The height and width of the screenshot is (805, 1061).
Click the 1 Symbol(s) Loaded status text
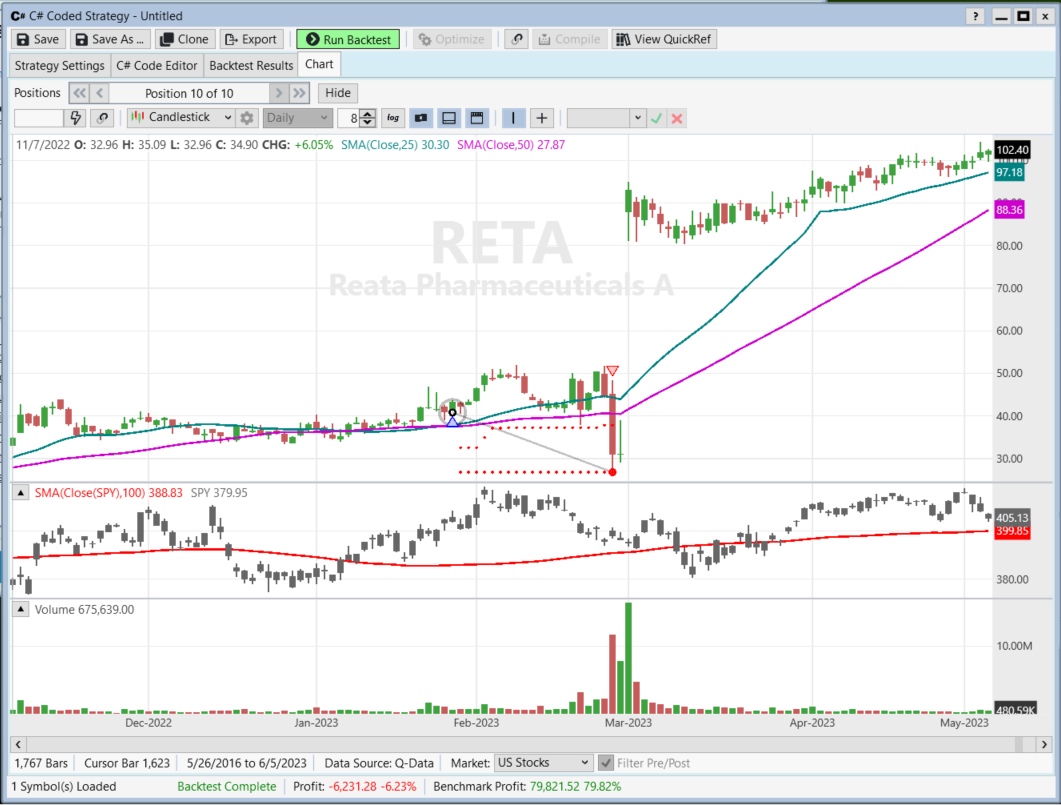(65, 787)
